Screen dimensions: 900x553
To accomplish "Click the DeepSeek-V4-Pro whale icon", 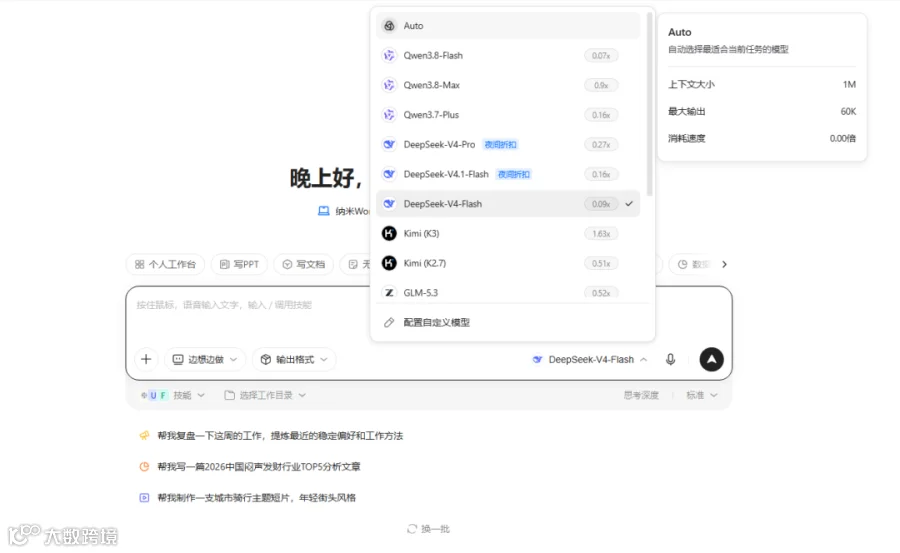I will pyautogui.click(x=389, y=145).
